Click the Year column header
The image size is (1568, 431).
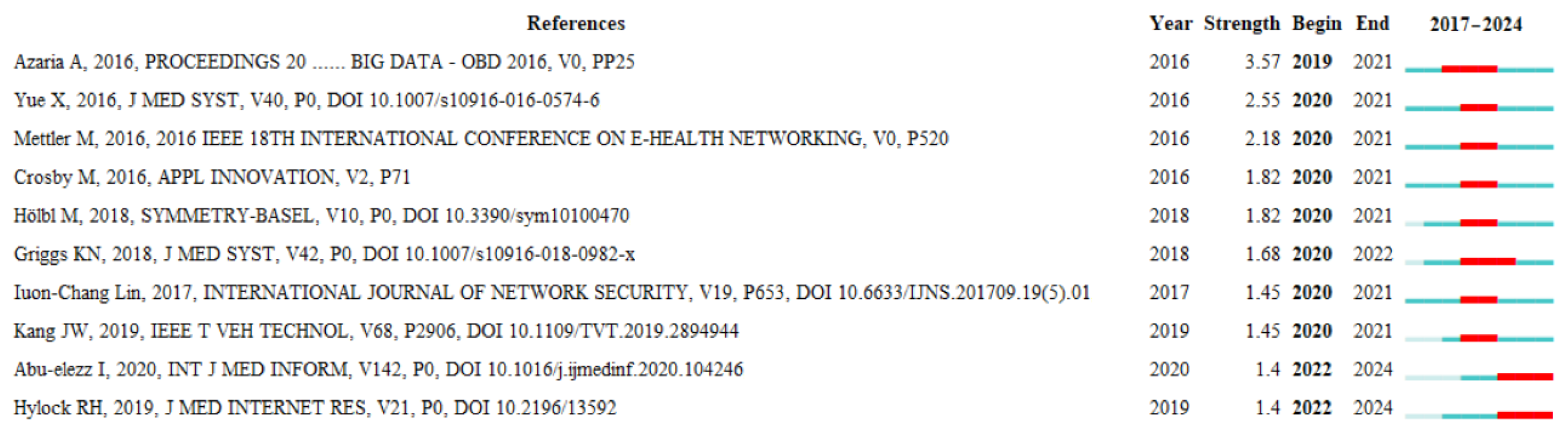pyautogui.click(x=1170, y=23)
